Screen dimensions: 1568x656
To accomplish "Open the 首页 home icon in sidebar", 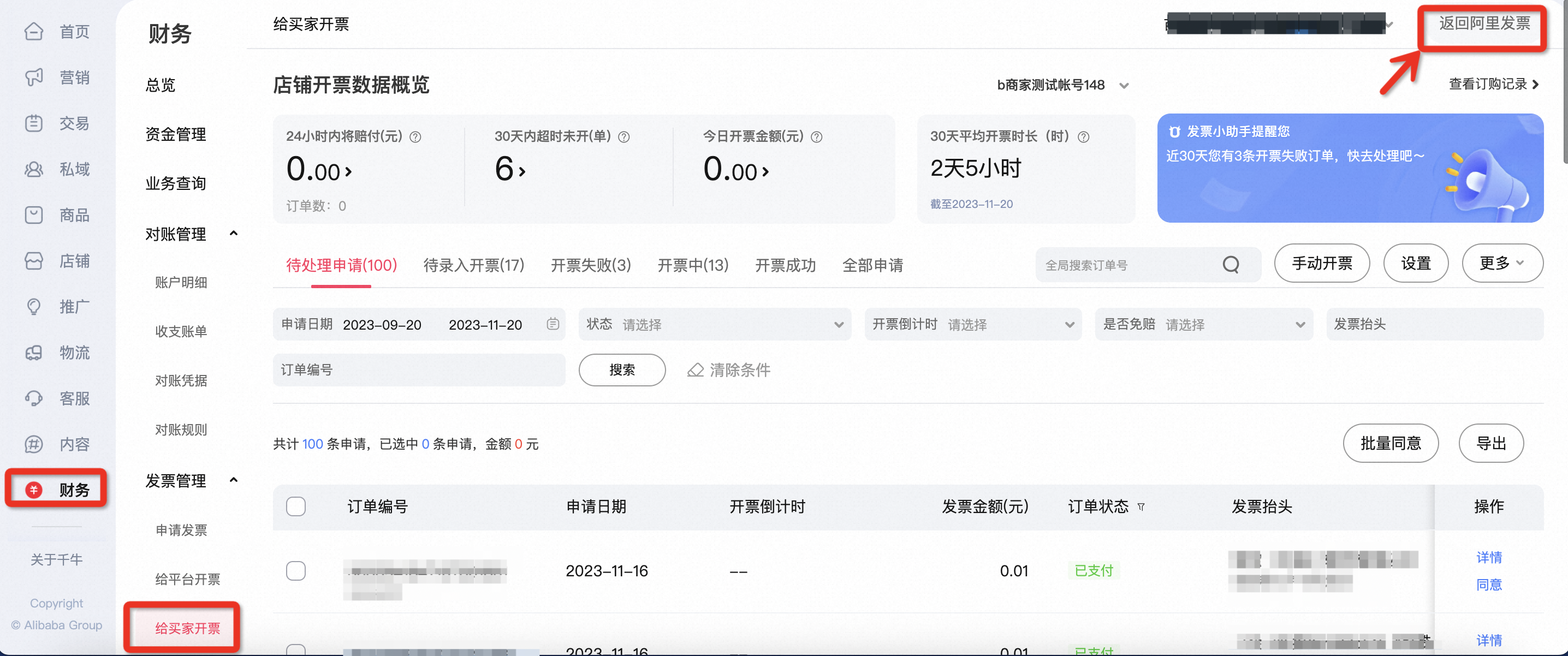I will click(34, 31).
